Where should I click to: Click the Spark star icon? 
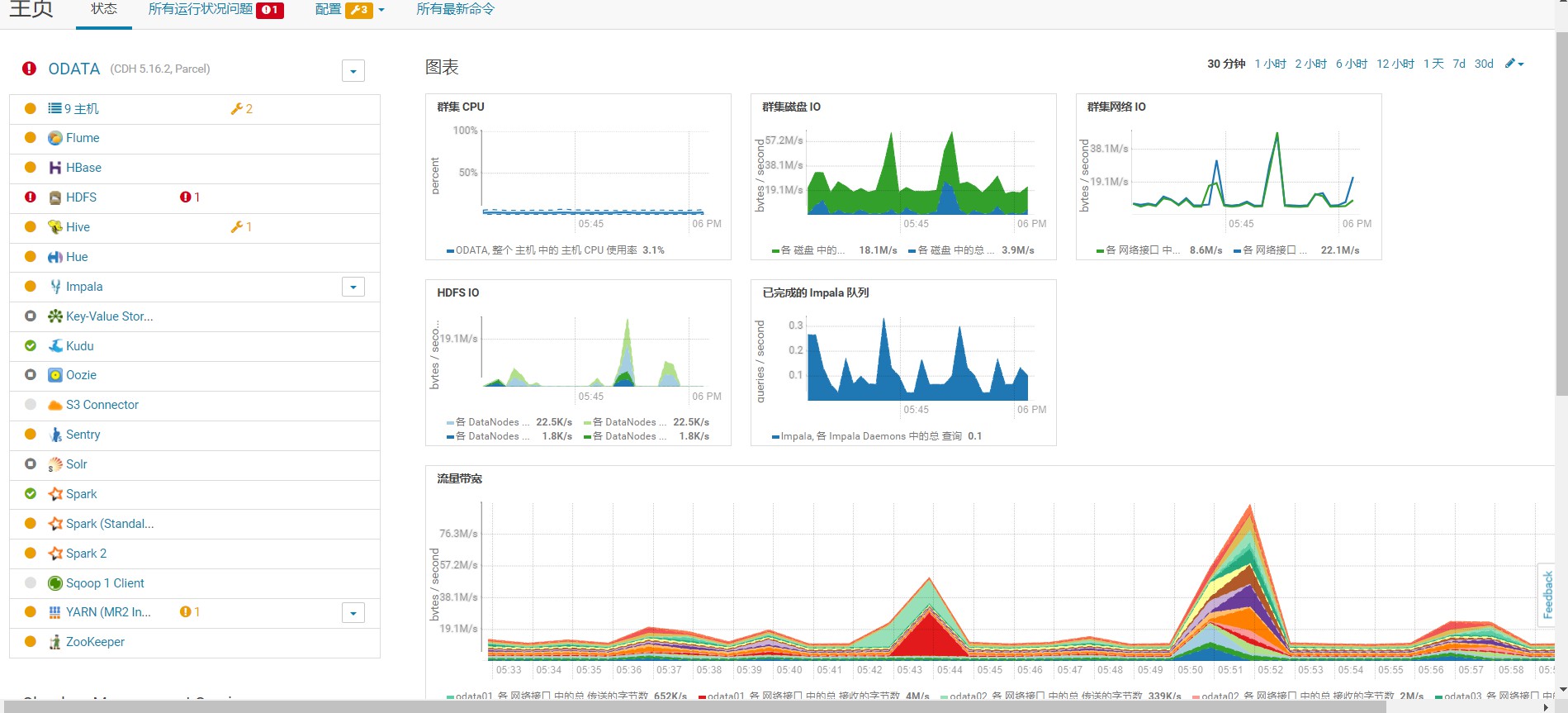(x=55, y=494)
